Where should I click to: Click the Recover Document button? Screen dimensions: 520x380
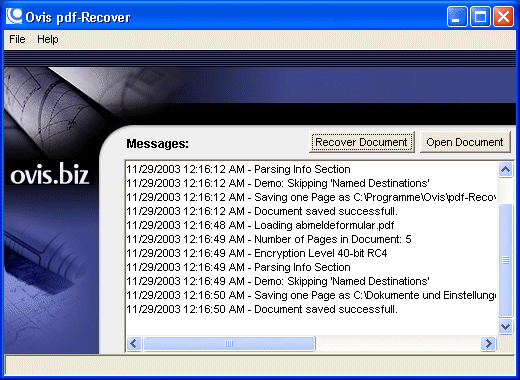(362, 142)
